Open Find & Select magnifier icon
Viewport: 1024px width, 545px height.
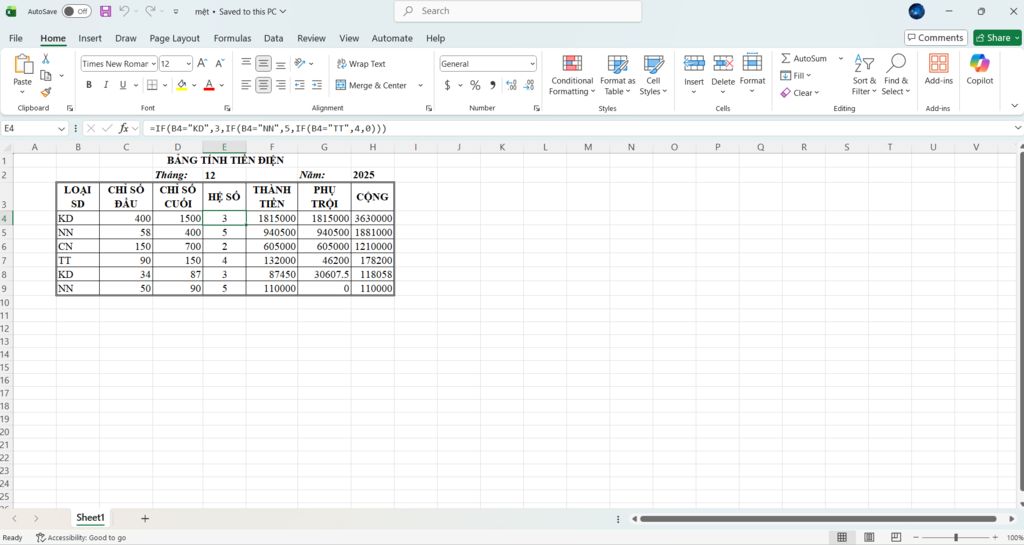click(x=896, y=63)
